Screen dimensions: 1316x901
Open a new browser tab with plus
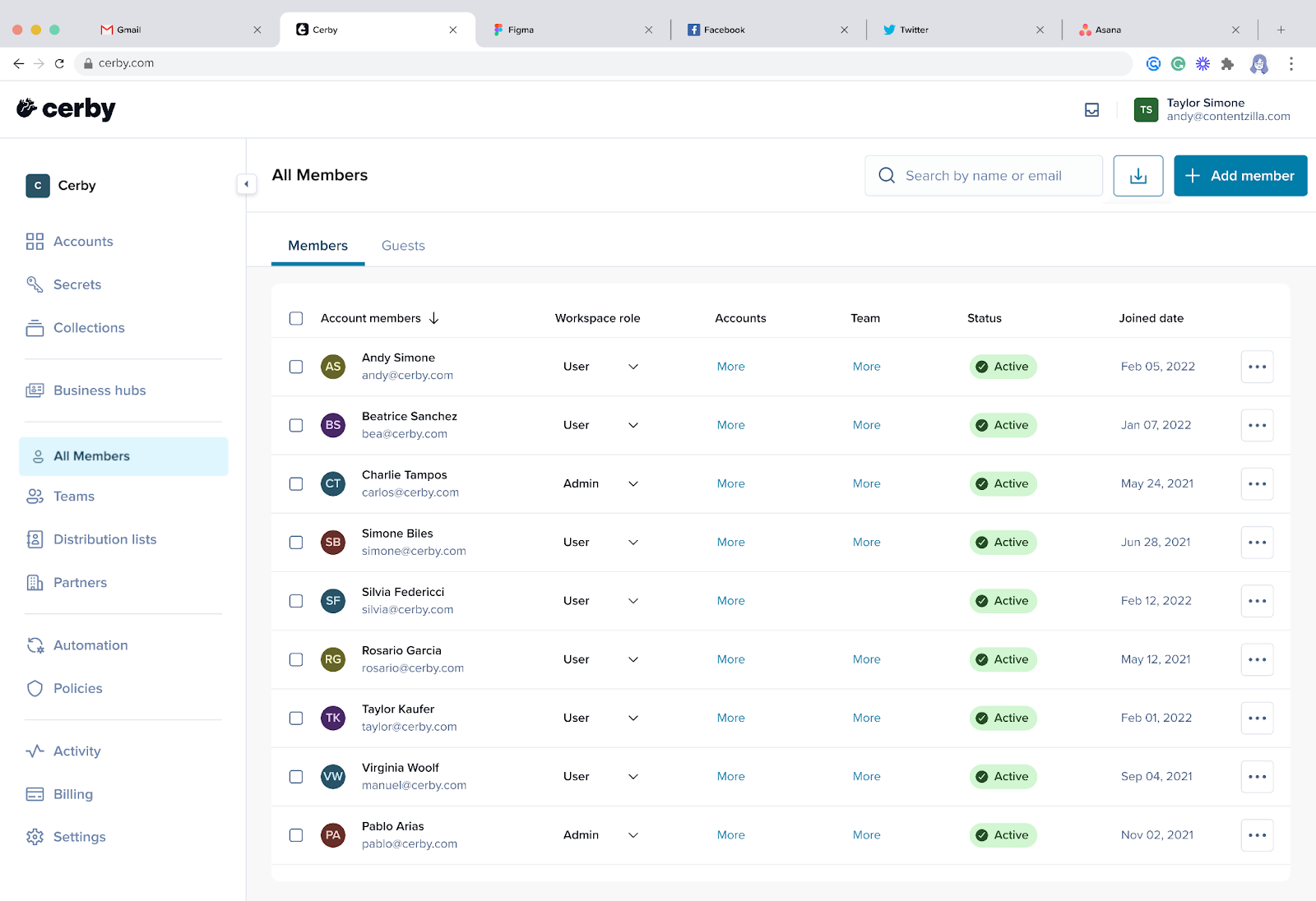click(x=1281, y=30)
